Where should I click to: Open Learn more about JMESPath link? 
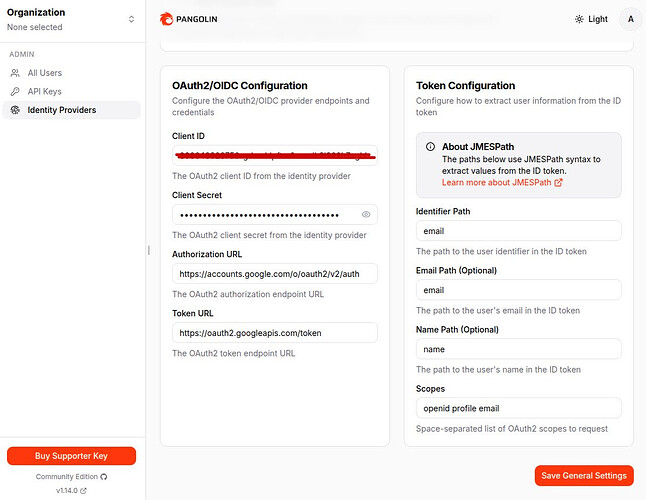502,183
